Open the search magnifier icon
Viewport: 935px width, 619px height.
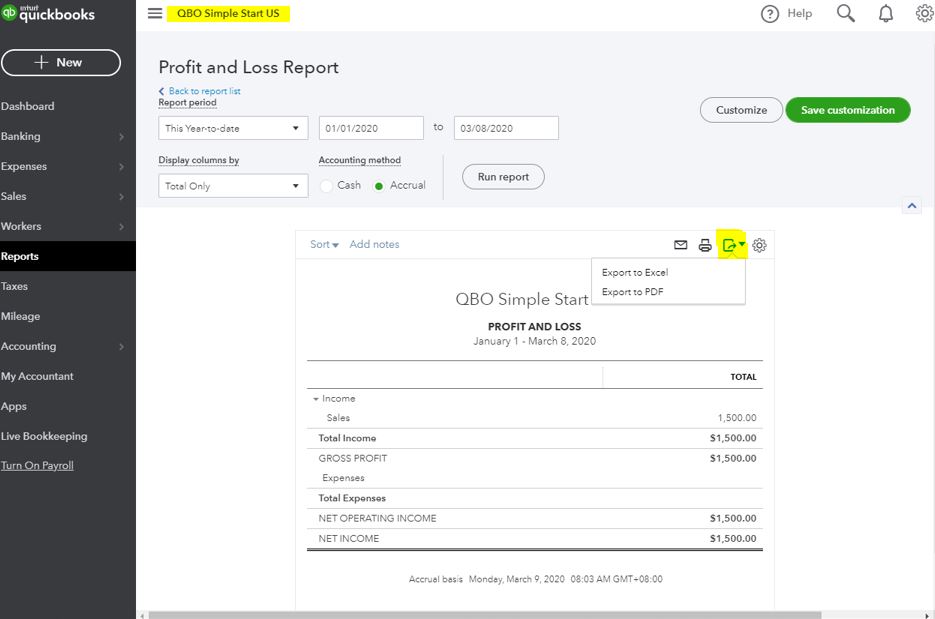(846, 13)
